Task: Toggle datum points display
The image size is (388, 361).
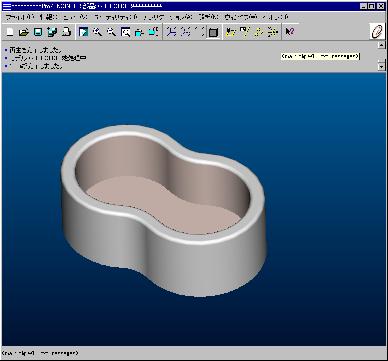Action: point(259,32)
